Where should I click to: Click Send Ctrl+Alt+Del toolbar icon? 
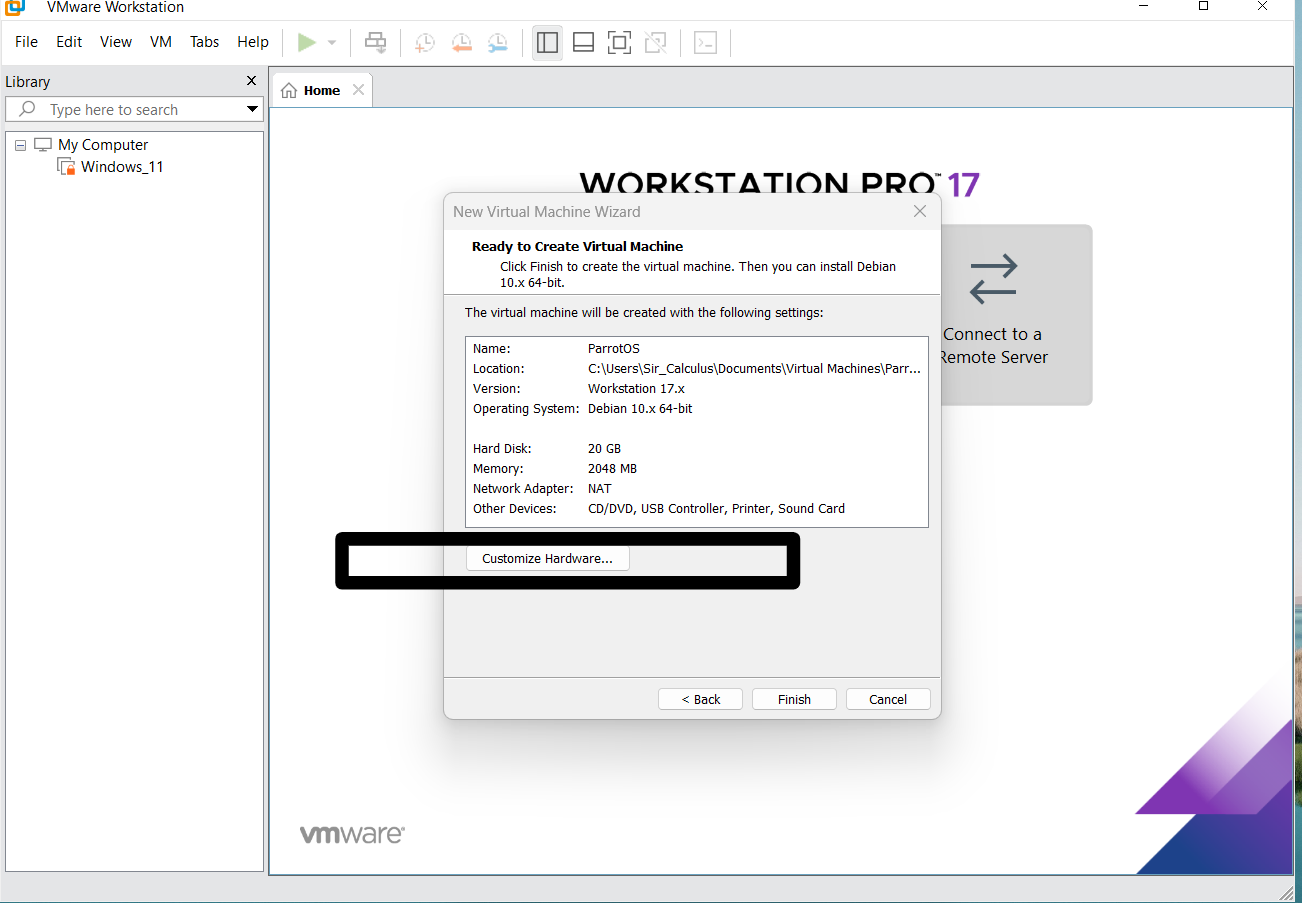[375, 43]
